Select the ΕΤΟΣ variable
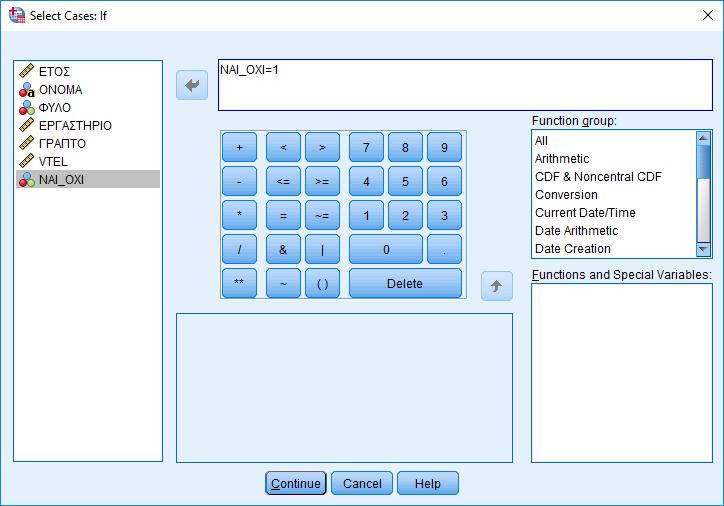724x506 pixels. tap(88, 71)
